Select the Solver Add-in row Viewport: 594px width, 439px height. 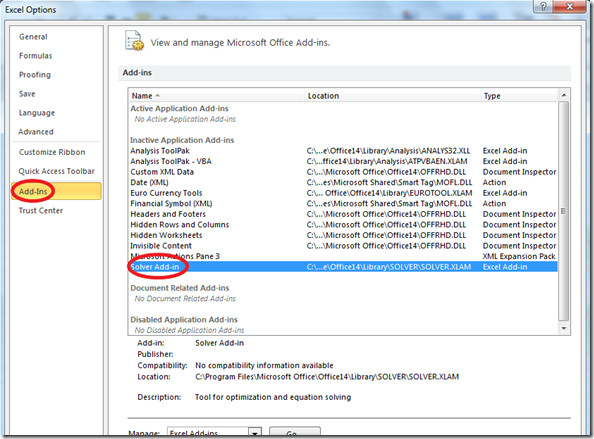pos(343,267)
